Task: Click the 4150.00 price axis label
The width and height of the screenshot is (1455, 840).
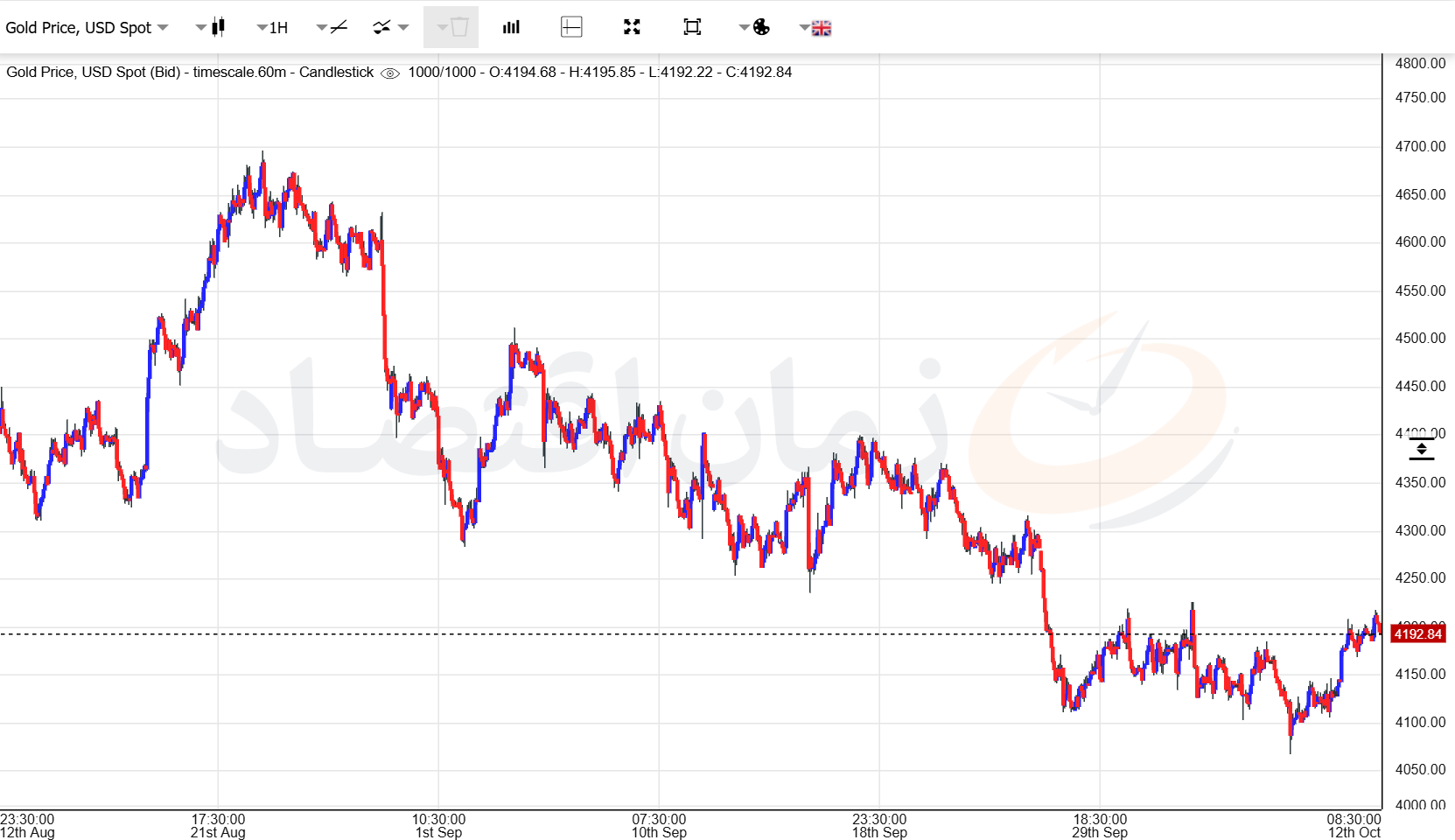Action: (x=1420, y=674)
